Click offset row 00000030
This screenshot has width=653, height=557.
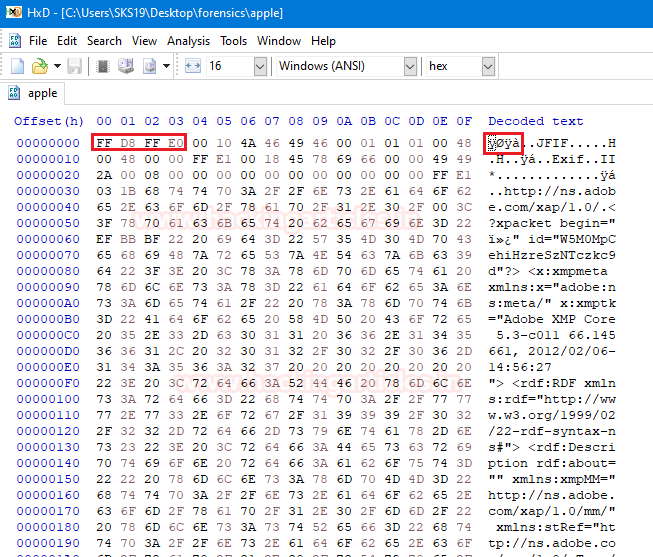[48, 191]
